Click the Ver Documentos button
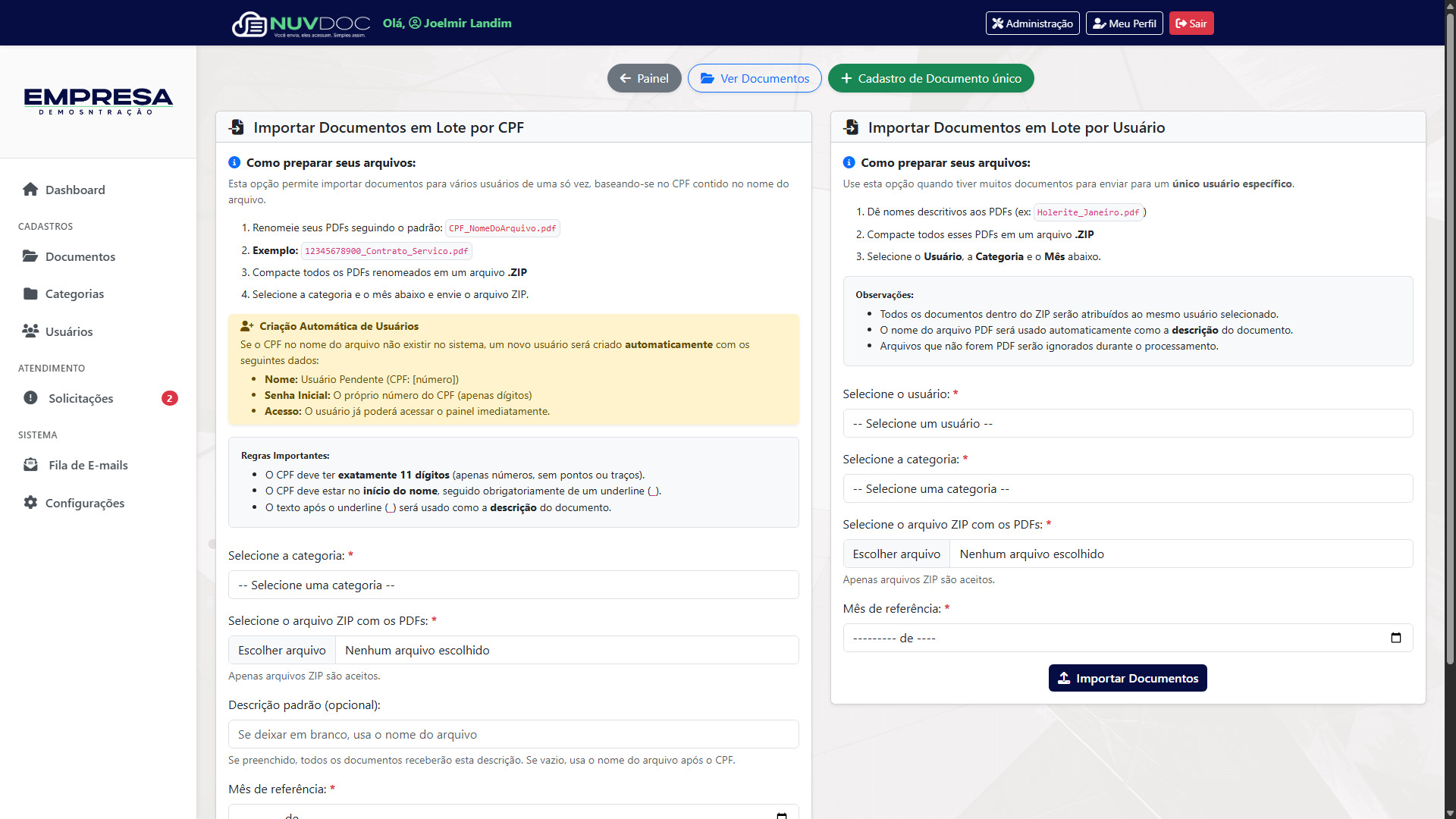The width and height of the screenshot is (1456, 819). coord(755,78)
